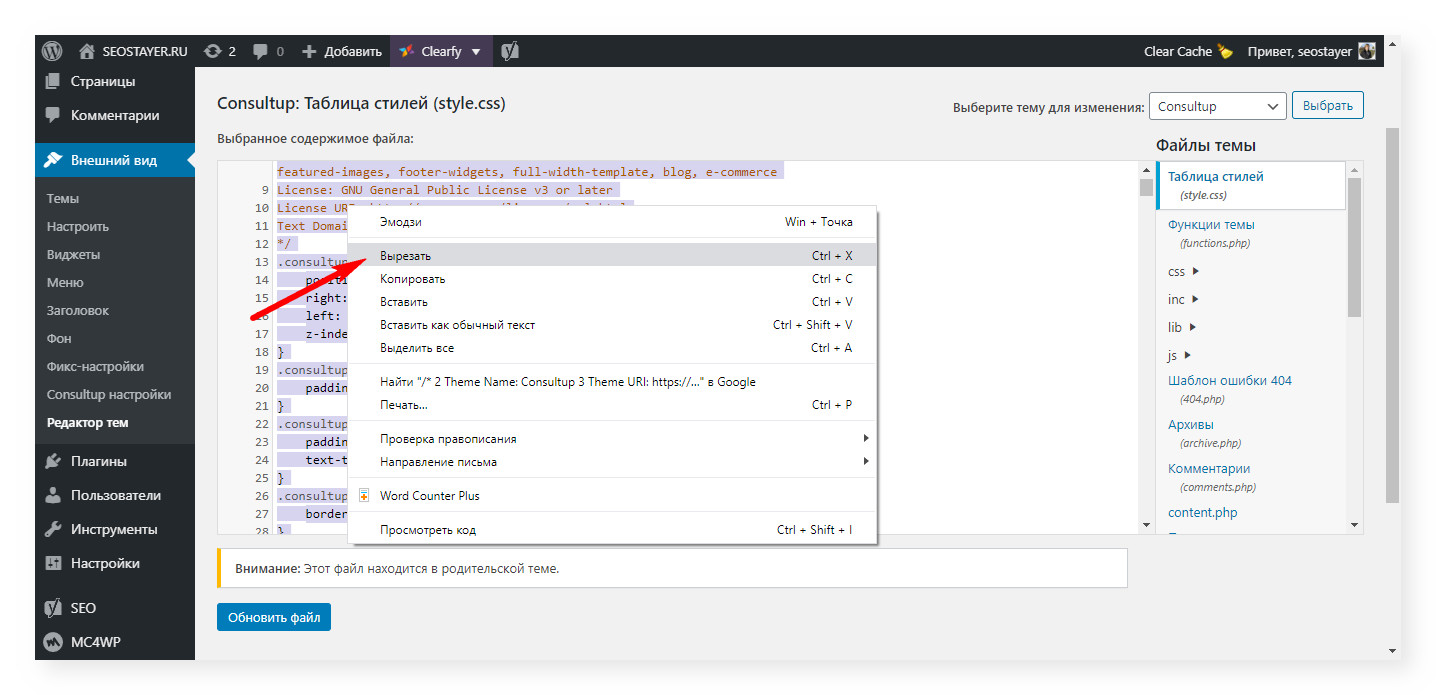The height and width of the screenshot is (695, 1436).
Task: Click the Пользователи person icon
Action: (x=54, y=496)
